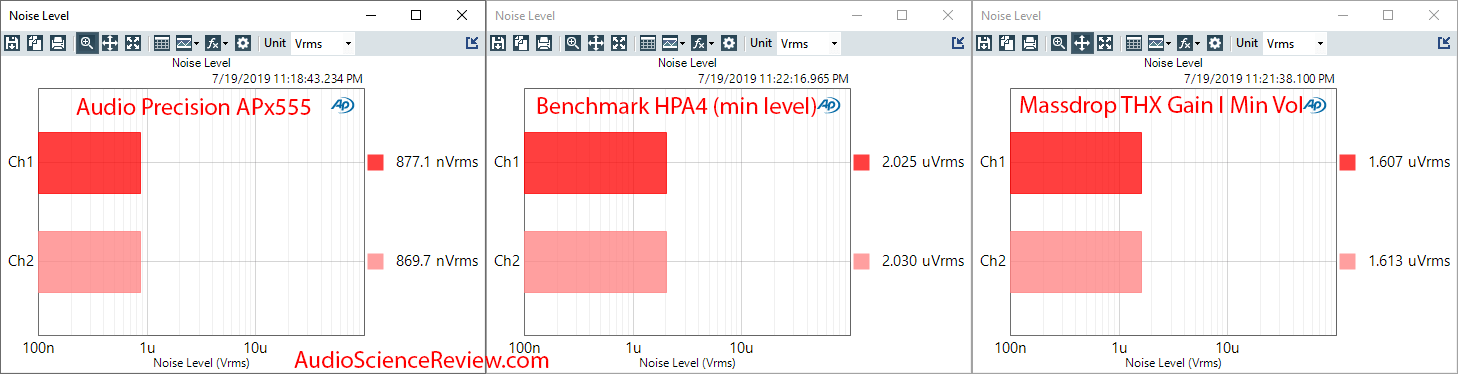1458x374 pixels.
Task: Select Pan tool in Audio Precision APx555 window
Action: click(x=110, y=43)
